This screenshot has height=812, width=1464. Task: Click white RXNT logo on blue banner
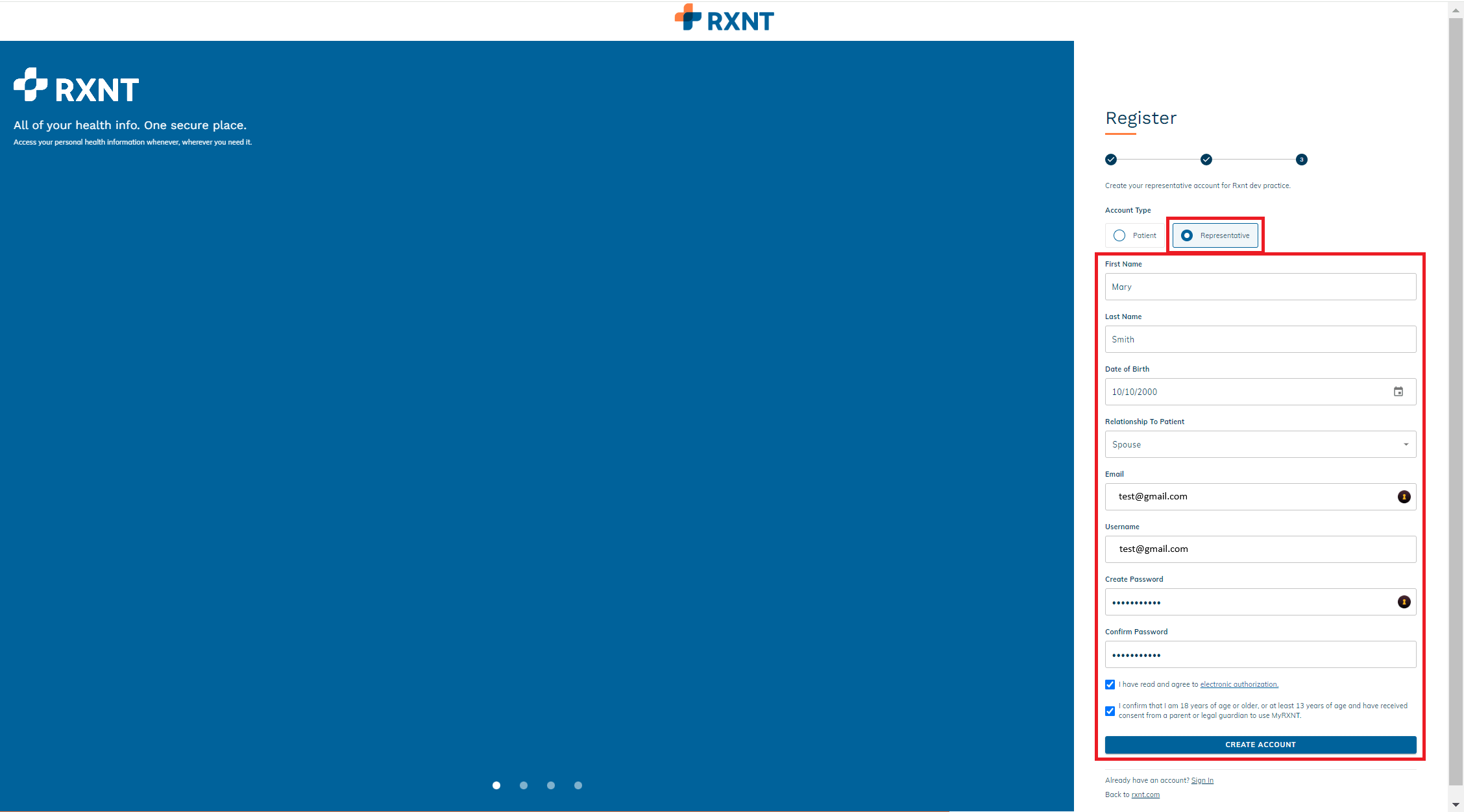point(77,86)
